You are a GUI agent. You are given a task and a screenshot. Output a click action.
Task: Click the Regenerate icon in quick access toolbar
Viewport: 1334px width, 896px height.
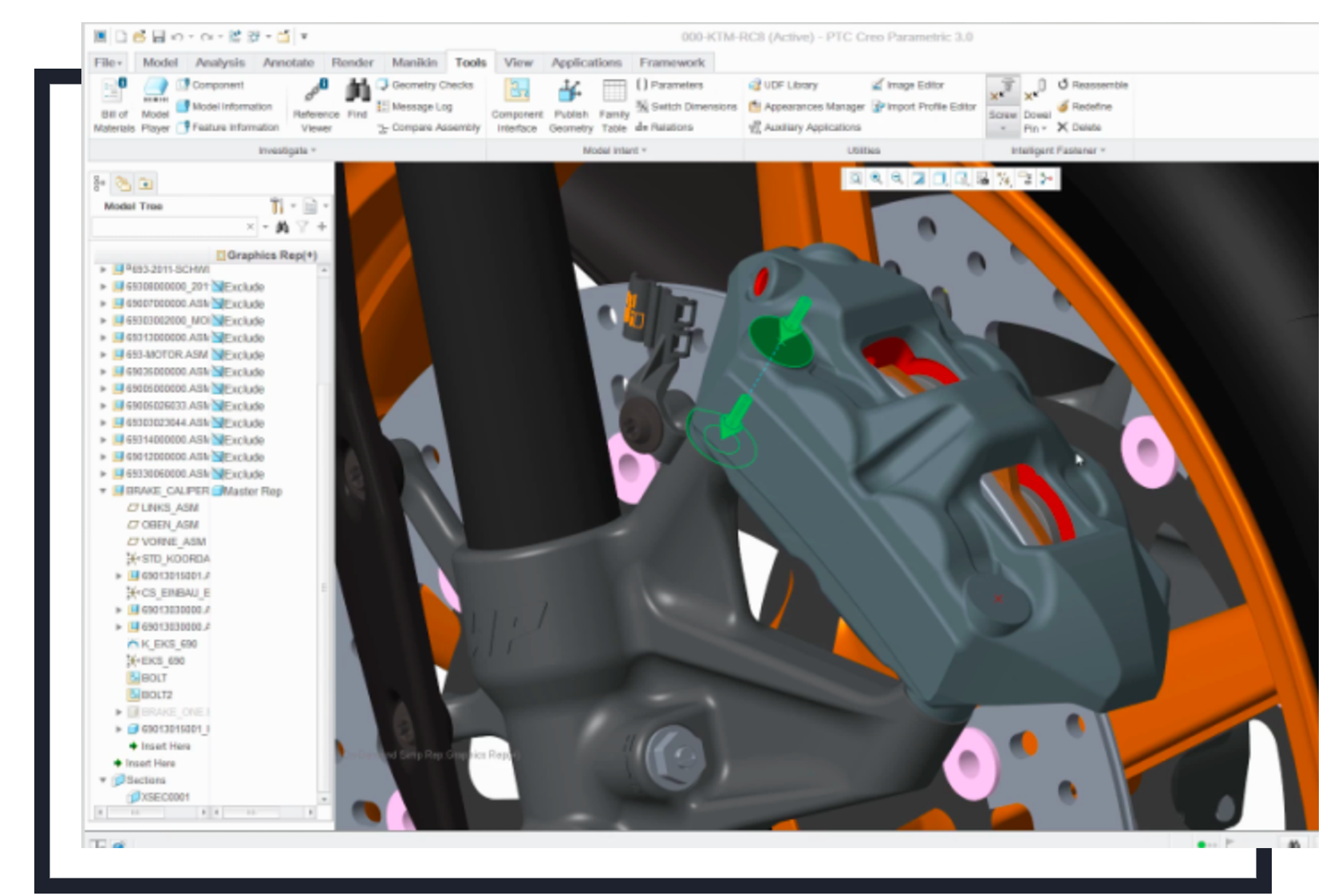click(235, 37)
